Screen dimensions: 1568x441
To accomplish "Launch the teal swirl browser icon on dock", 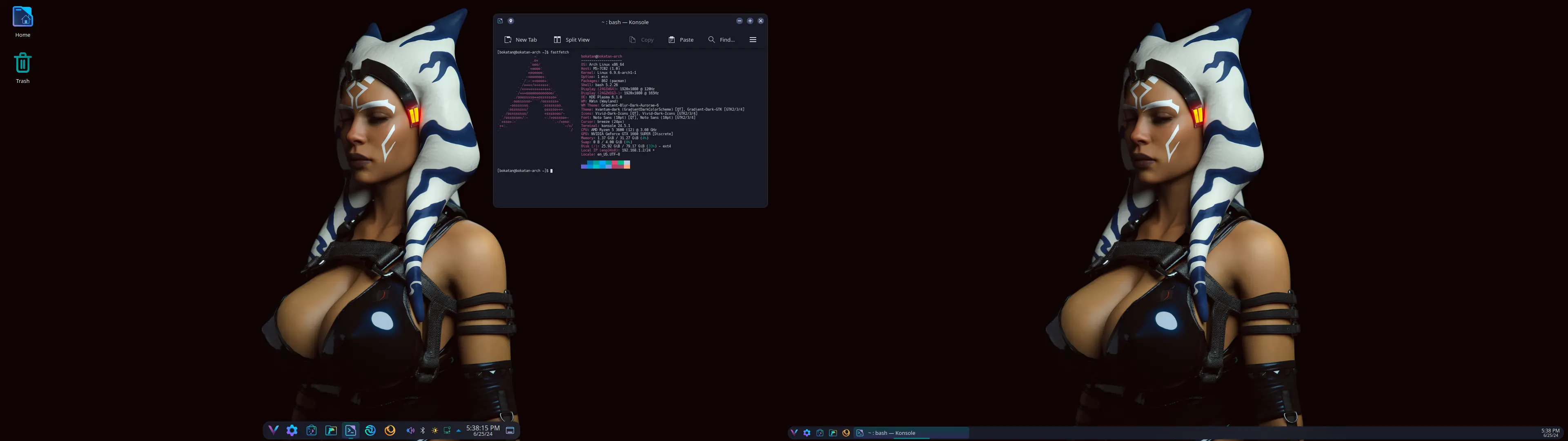I will point(370,430).
